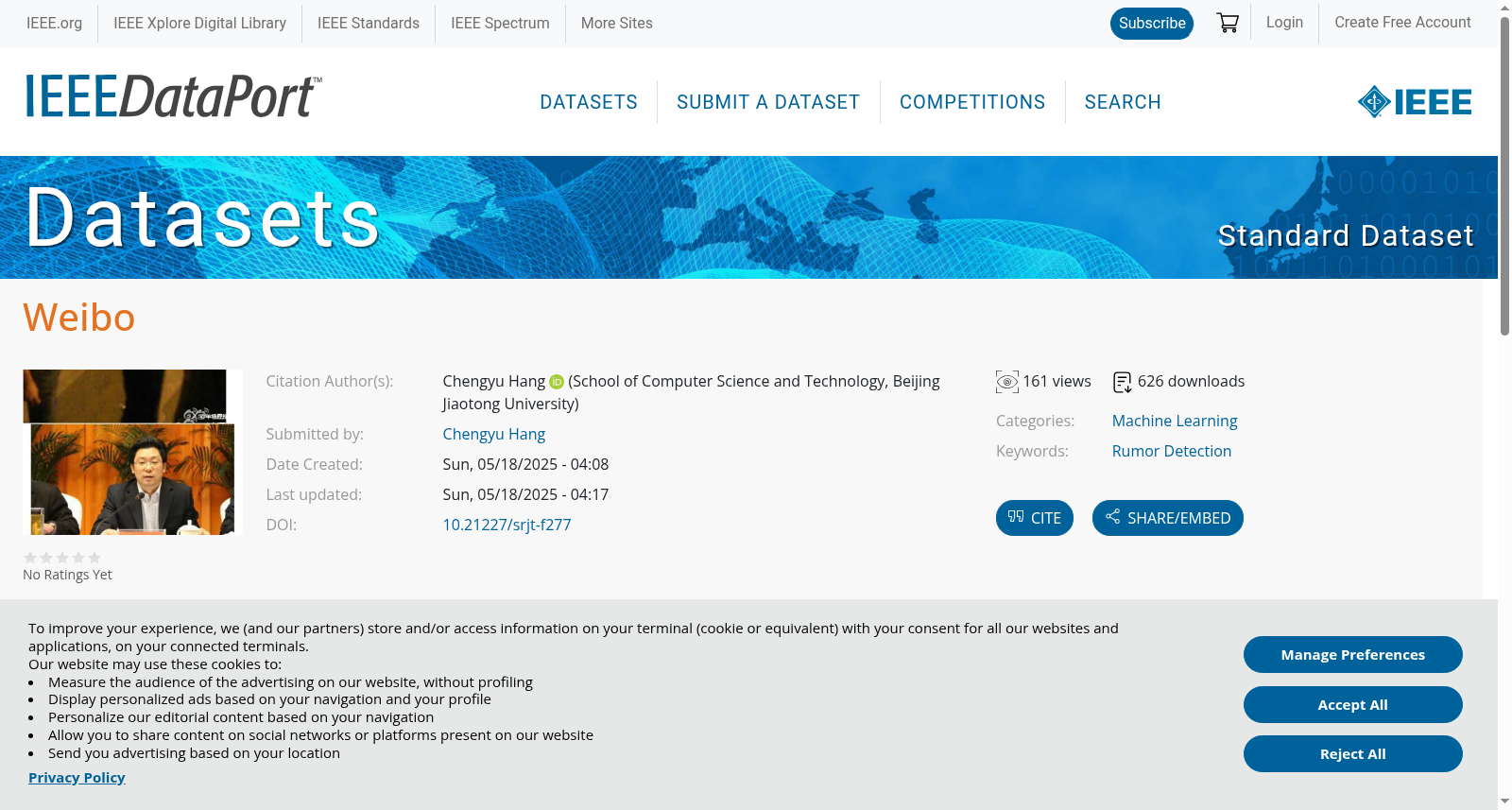Click the '161 views' text
Image resolution: width=1512 pixels, height=810 pixels.
(1057, 381)
